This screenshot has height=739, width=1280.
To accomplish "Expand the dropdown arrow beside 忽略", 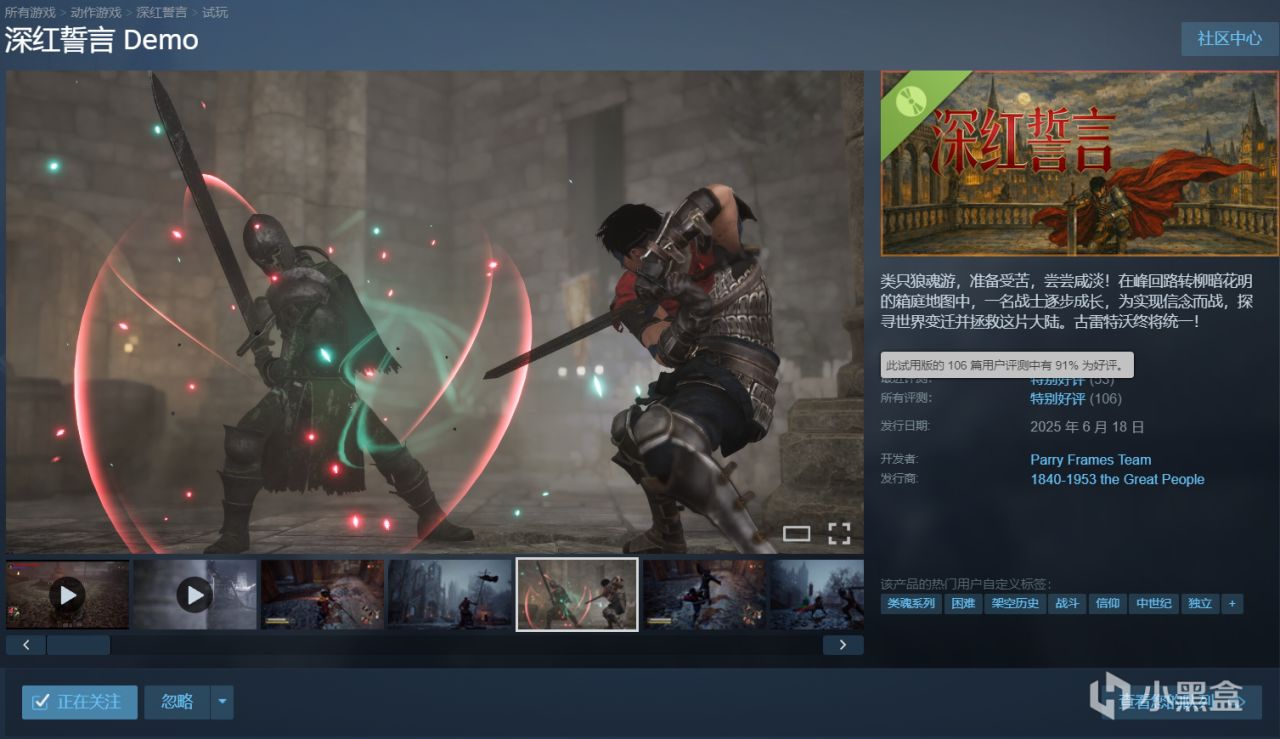I will click(222, 702).
